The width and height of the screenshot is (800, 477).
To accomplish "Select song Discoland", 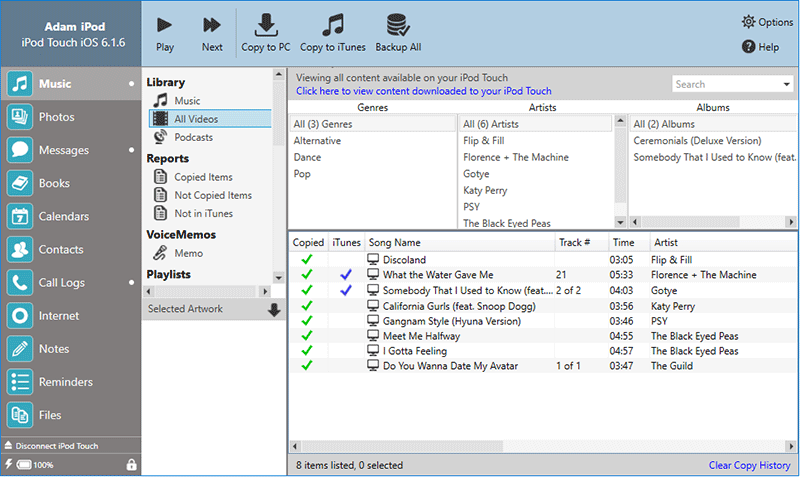I will coord(404,260).
